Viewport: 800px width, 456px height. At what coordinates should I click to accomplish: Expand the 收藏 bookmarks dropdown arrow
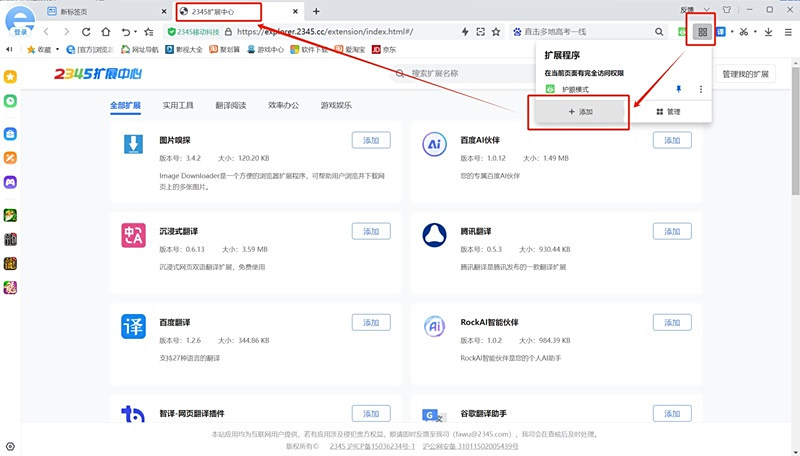pos(57,49)
